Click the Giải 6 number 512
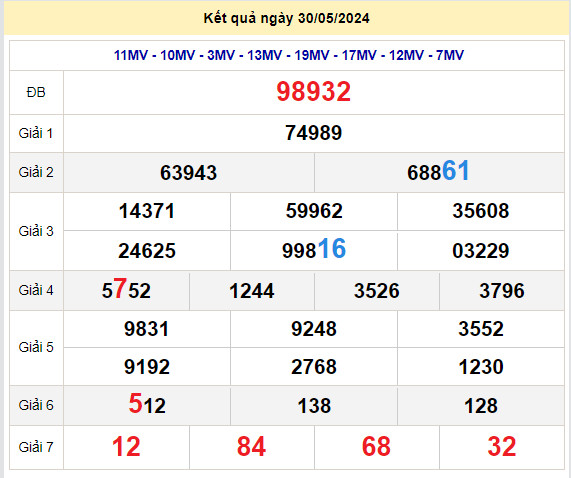The width and height of the screenshot is (571, 478). tap(147, 404)
